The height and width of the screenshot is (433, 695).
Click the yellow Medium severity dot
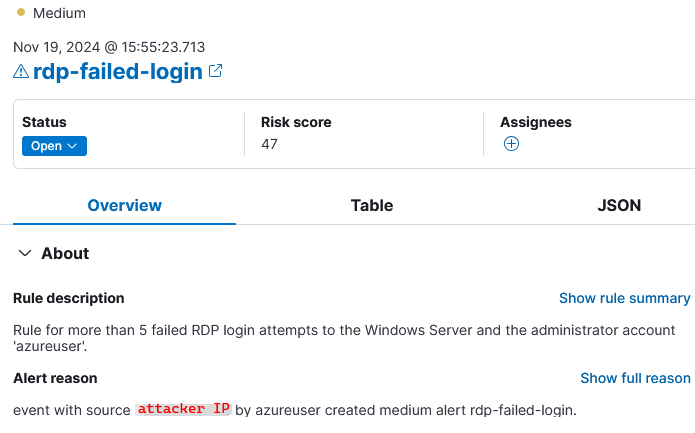pyautogui.click(x=20, y=12)
